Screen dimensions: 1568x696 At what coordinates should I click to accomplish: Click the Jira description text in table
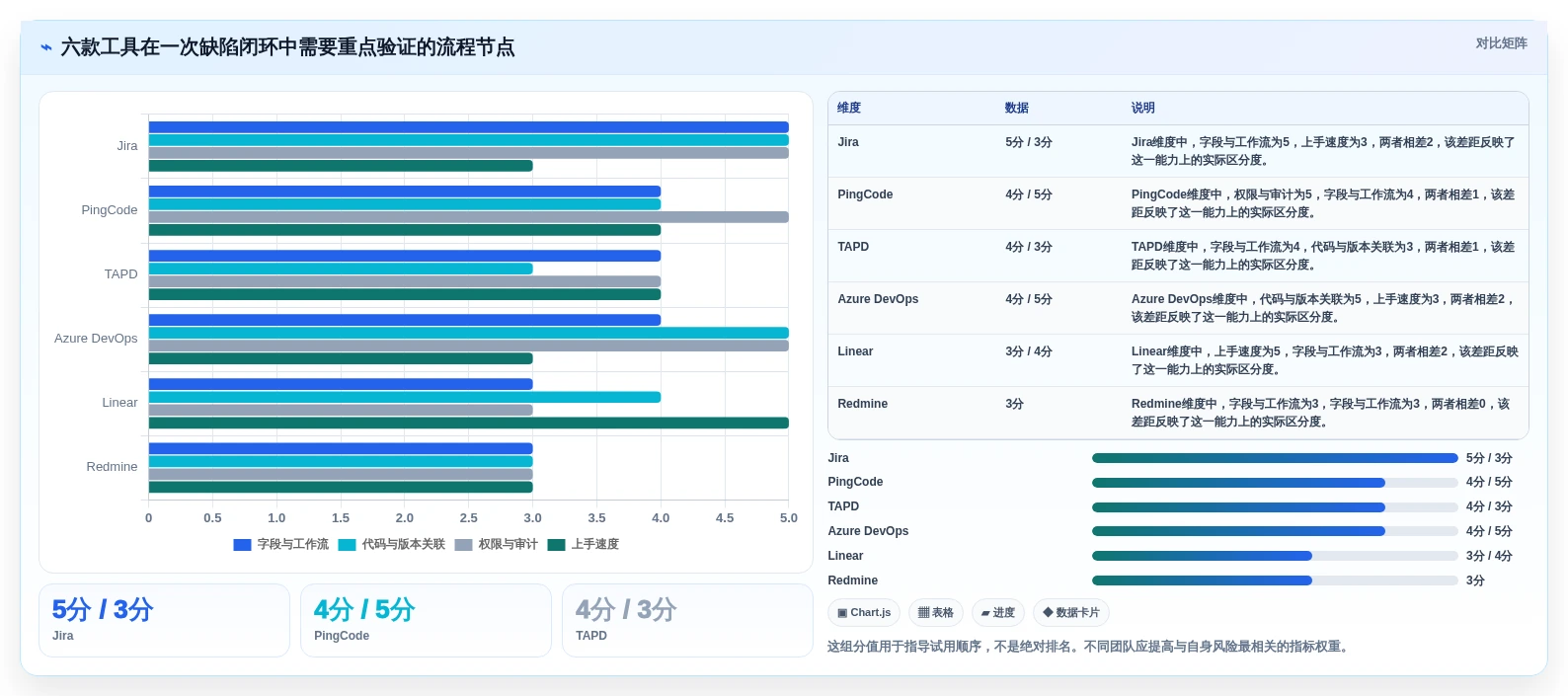[x=1323, y=151]
